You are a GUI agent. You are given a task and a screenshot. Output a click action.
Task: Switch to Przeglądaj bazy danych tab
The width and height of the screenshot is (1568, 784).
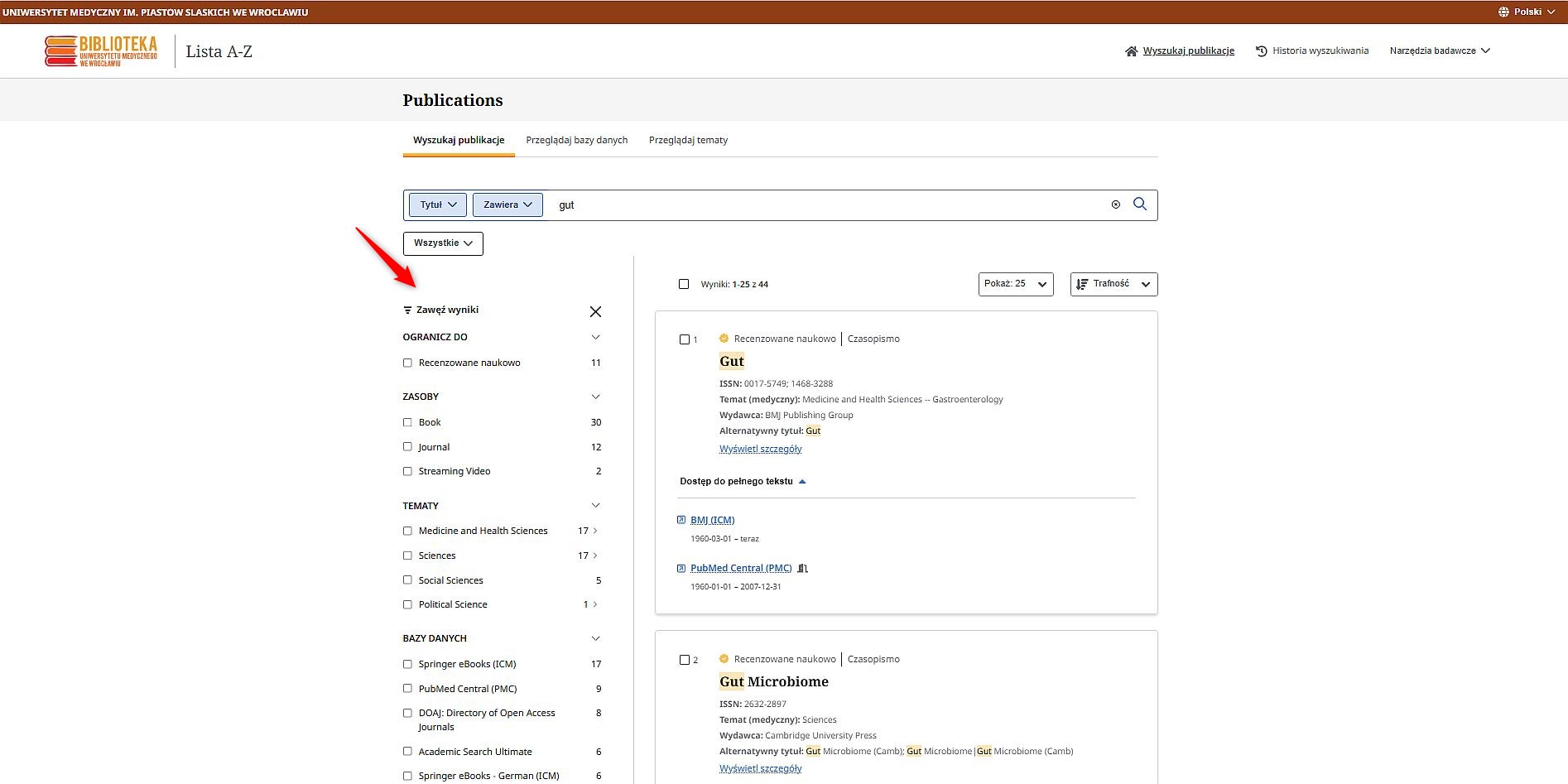pos(576,140)
